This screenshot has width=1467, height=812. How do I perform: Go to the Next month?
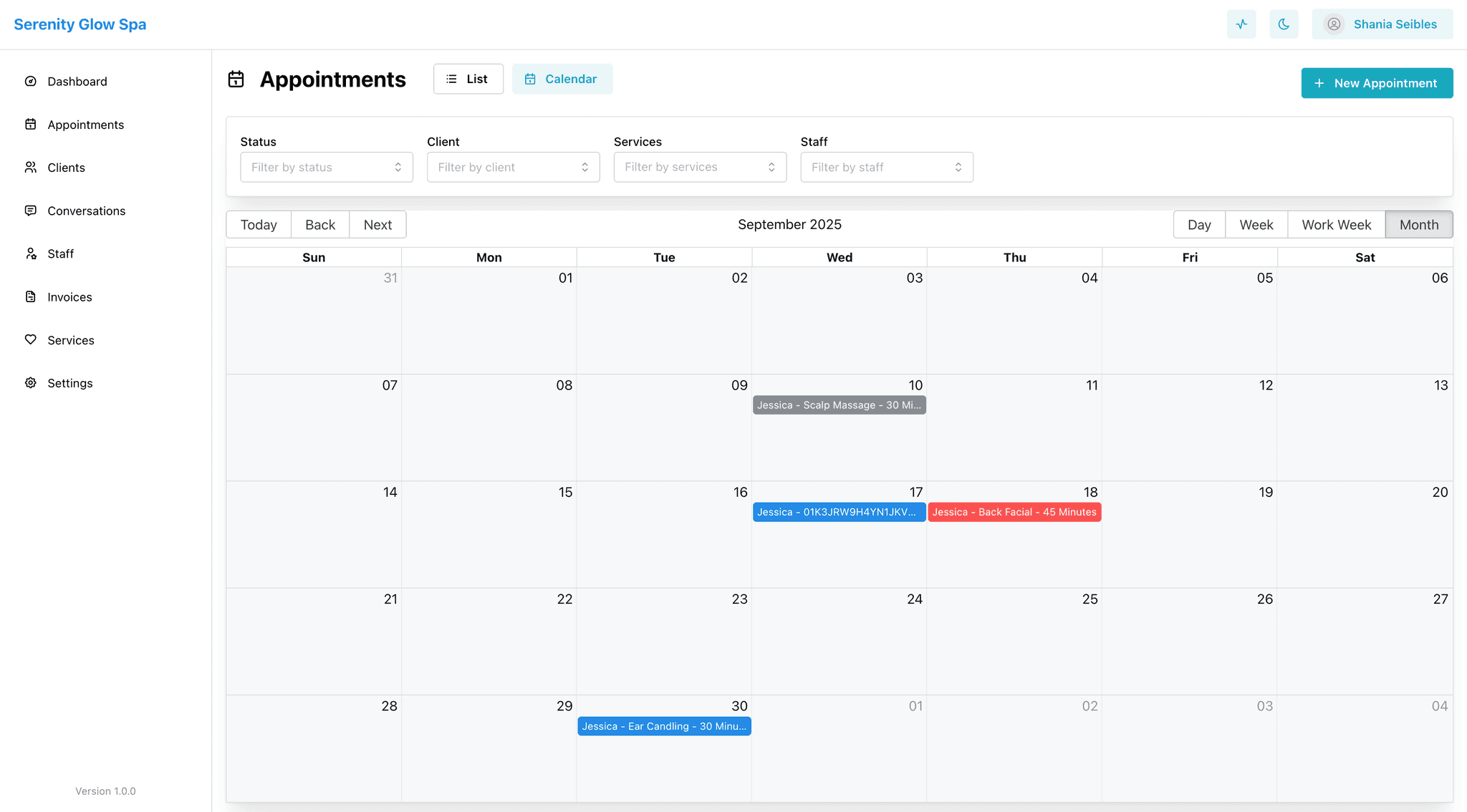pos(377,225)
